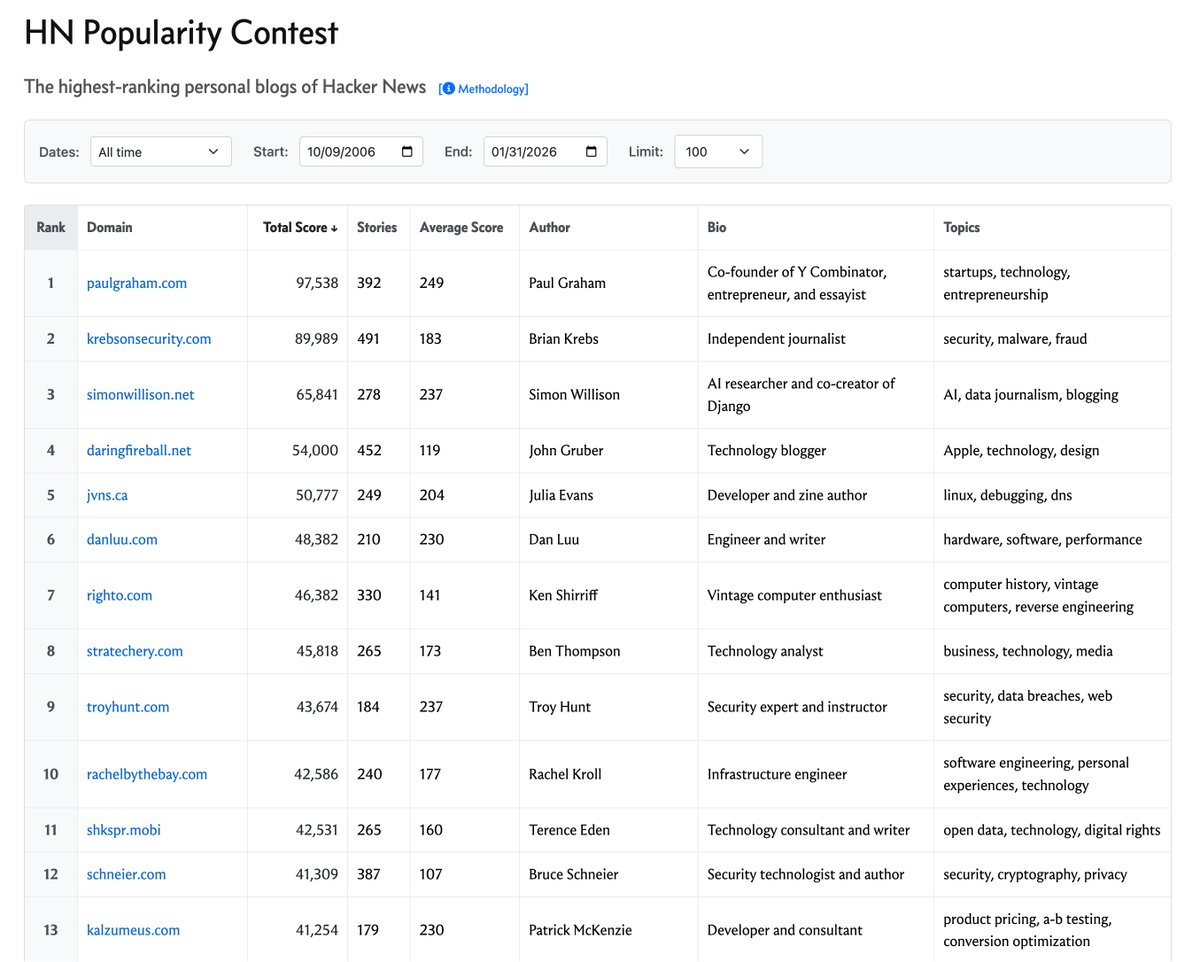Open schneier.com domain link
This screenshot has height=962, width=1200.
127,875
